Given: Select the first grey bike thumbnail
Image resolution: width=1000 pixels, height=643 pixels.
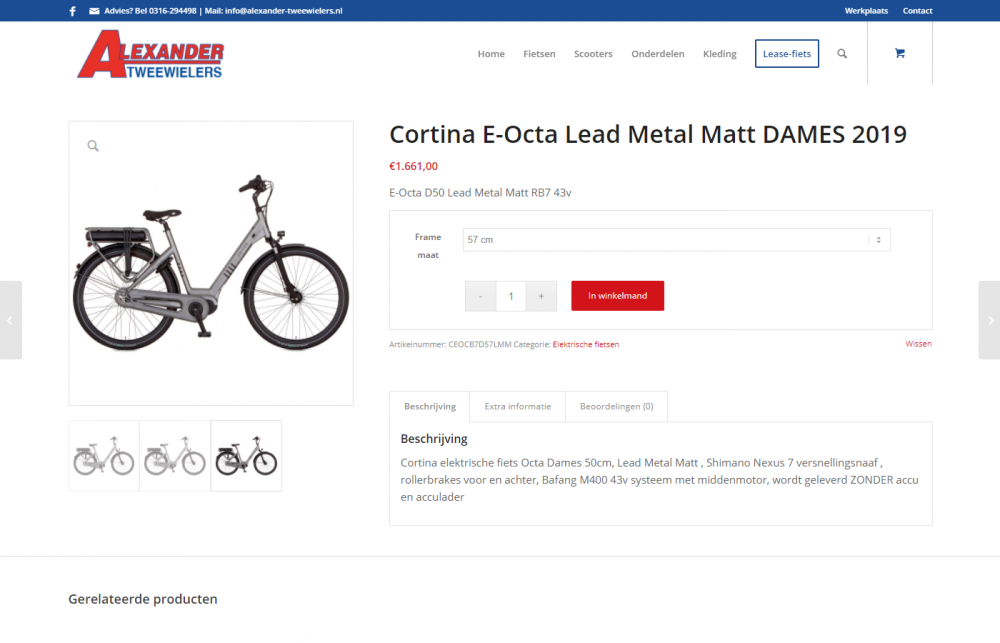Looking at the screenshot, I should (x=104, y=456).
